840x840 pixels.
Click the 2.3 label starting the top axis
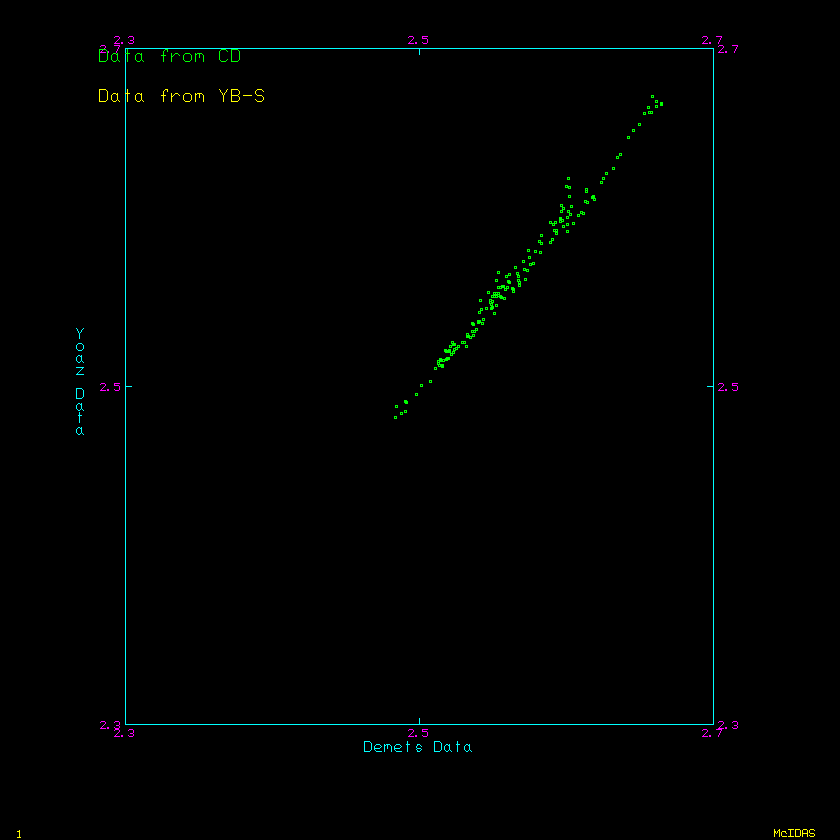[x=125, y=40]
